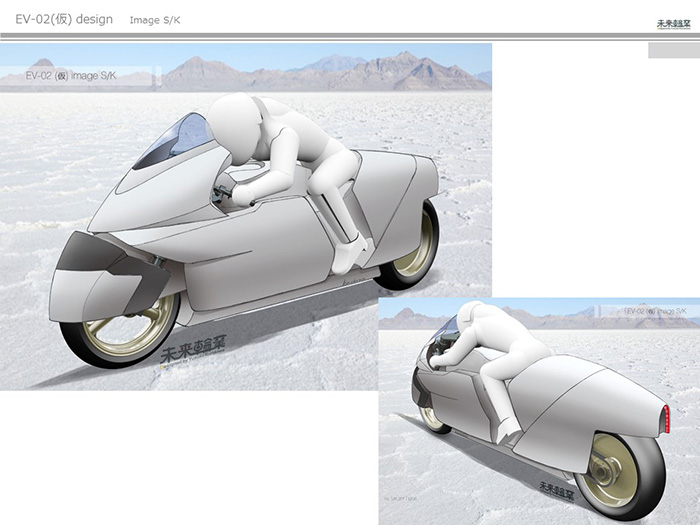Click the gray rectangle below the header logo

(x=673, y=50)
